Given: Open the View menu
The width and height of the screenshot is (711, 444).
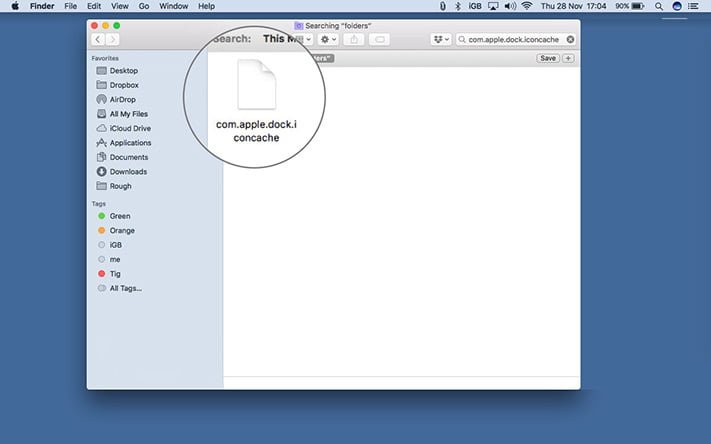Looking at the screenshot, I should [120, 6].
